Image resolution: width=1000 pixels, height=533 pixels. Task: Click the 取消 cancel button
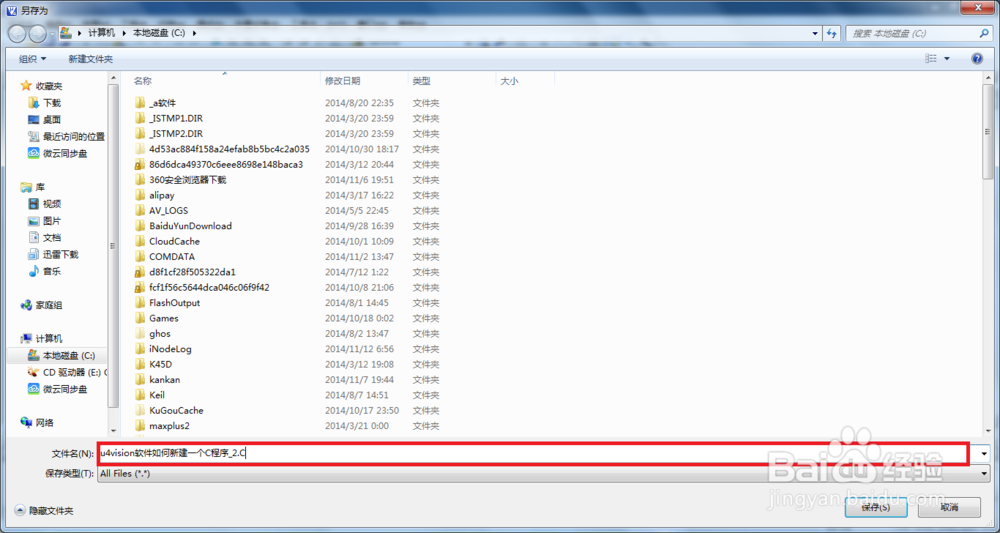[949, 507]
